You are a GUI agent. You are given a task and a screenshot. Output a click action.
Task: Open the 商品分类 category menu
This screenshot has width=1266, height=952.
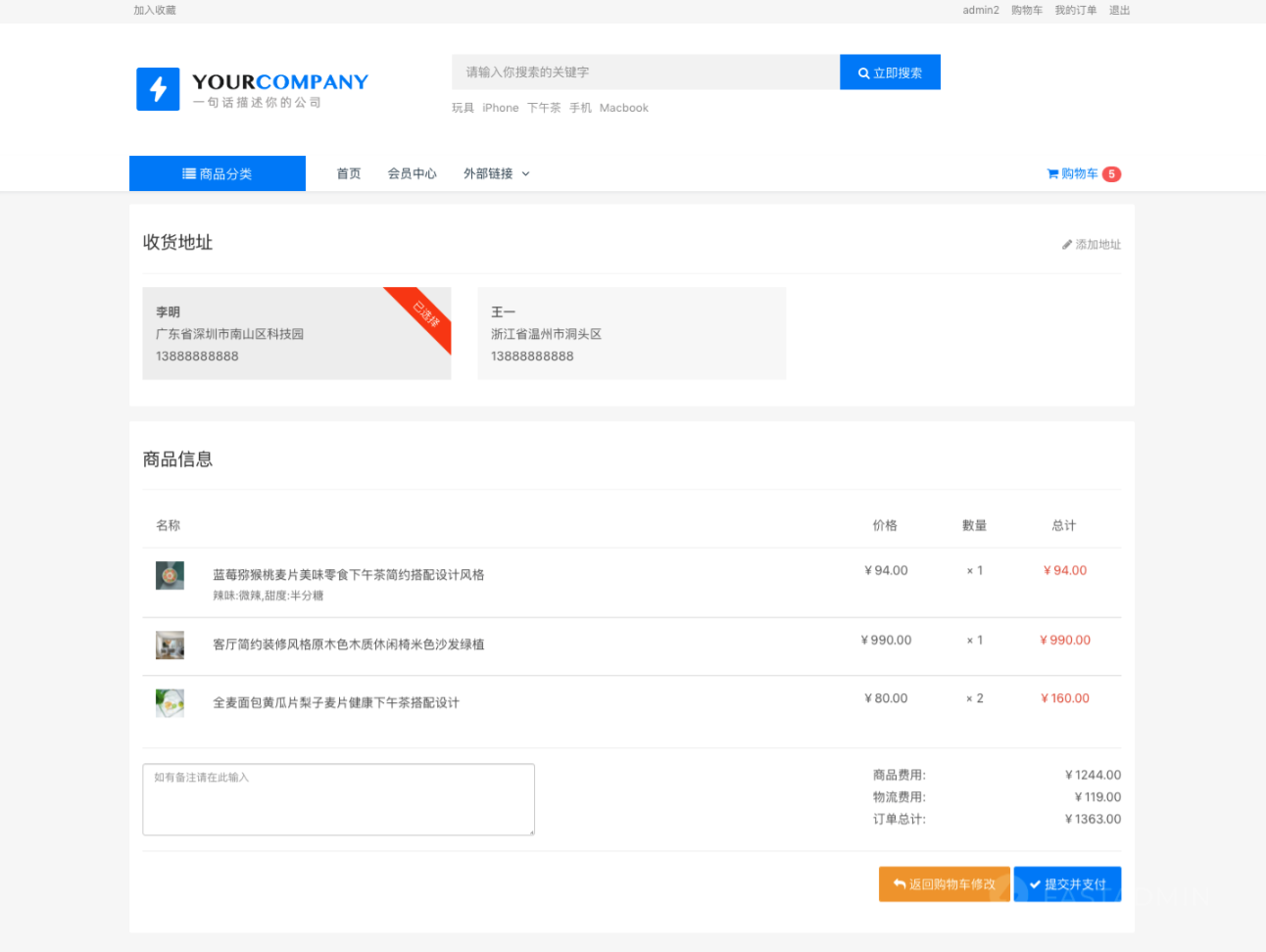218,174
